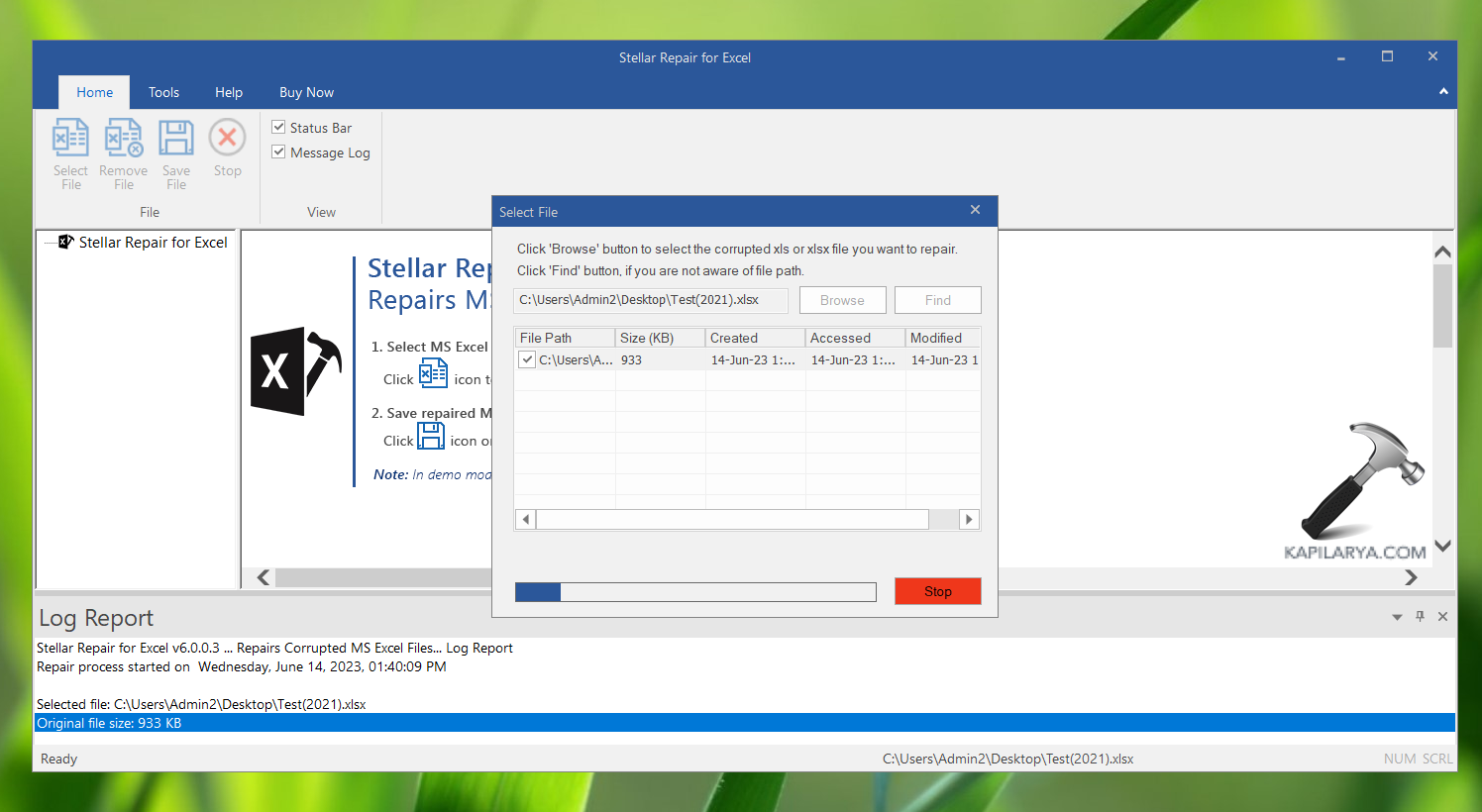Uncheck the Test(2021).xlsx file row checkbox

pos(527,360)
